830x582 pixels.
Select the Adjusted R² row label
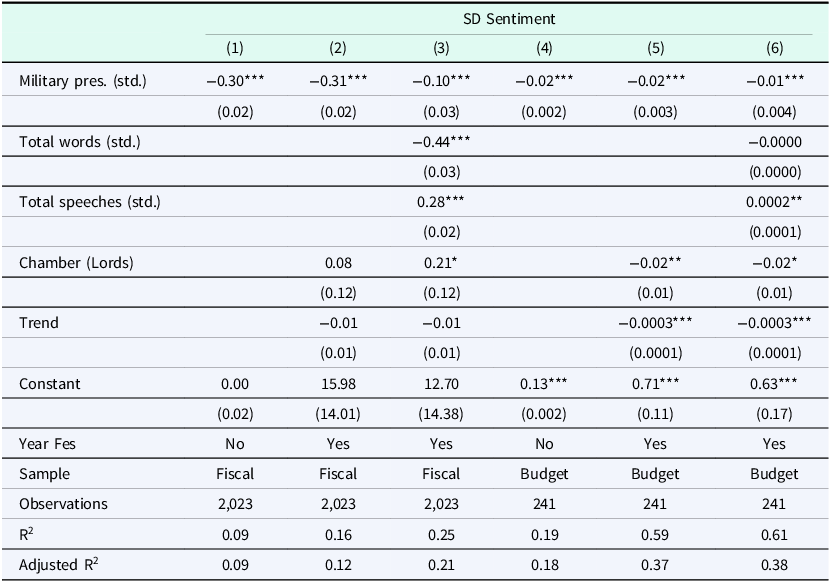click(58, 564)
